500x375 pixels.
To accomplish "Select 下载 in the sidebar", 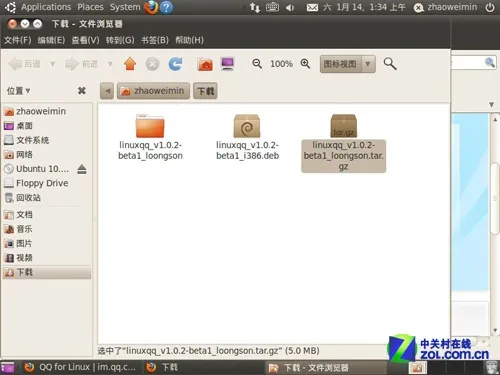I will coord(47,272).
